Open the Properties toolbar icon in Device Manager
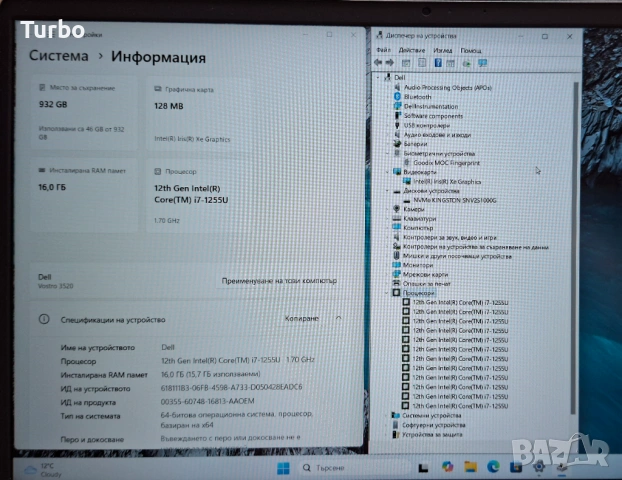The width and height of the screenshot is (622, 480). pos(422,63)
